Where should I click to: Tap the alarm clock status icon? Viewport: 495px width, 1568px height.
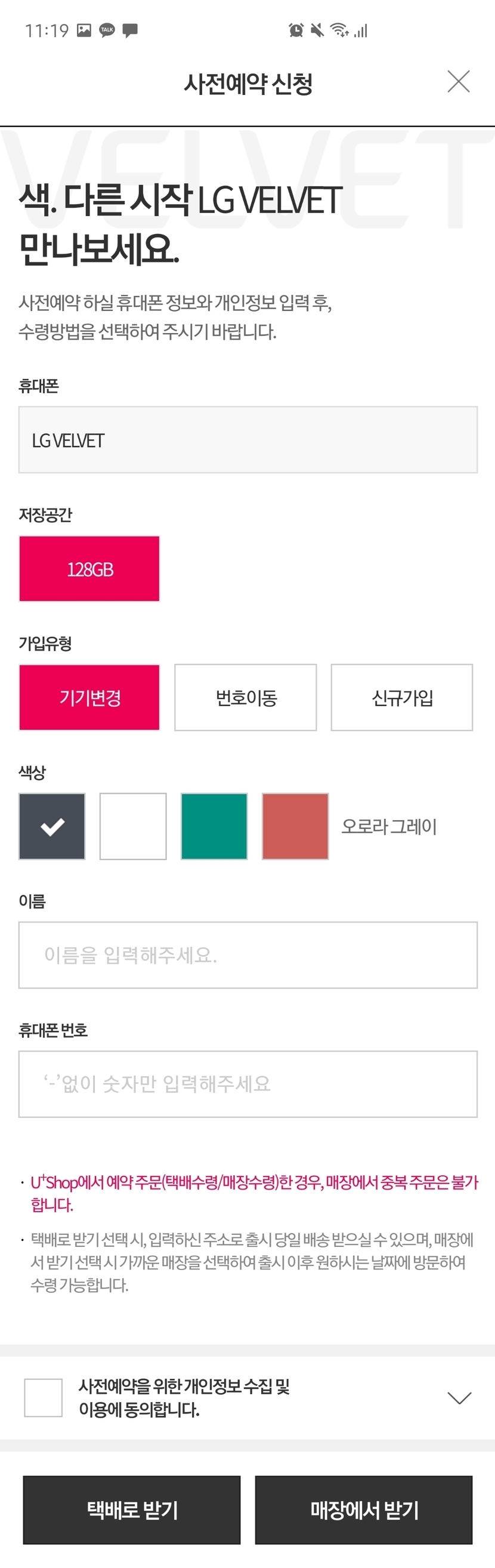point(296,30)
